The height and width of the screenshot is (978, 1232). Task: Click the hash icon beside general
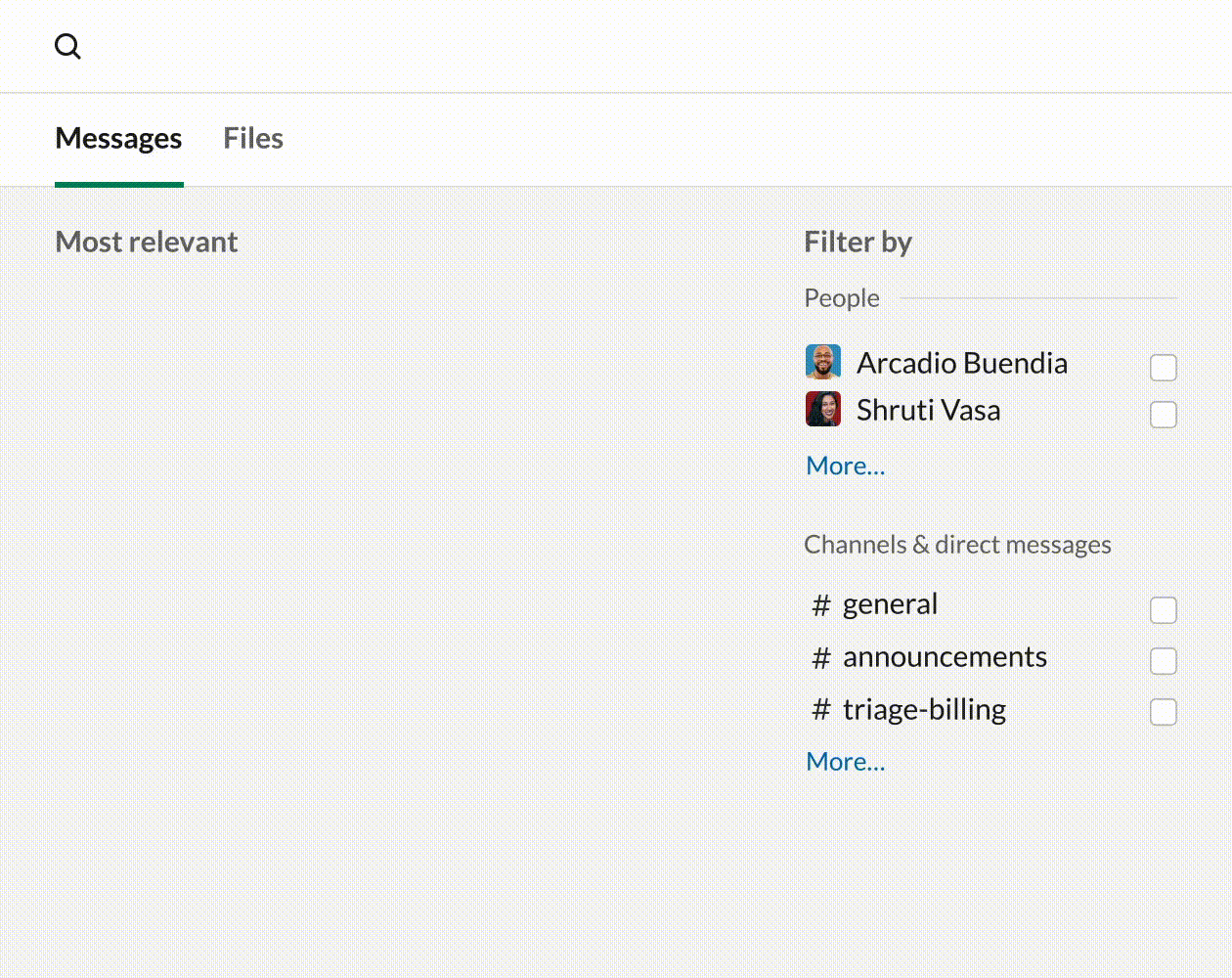[x=821, y=606]
